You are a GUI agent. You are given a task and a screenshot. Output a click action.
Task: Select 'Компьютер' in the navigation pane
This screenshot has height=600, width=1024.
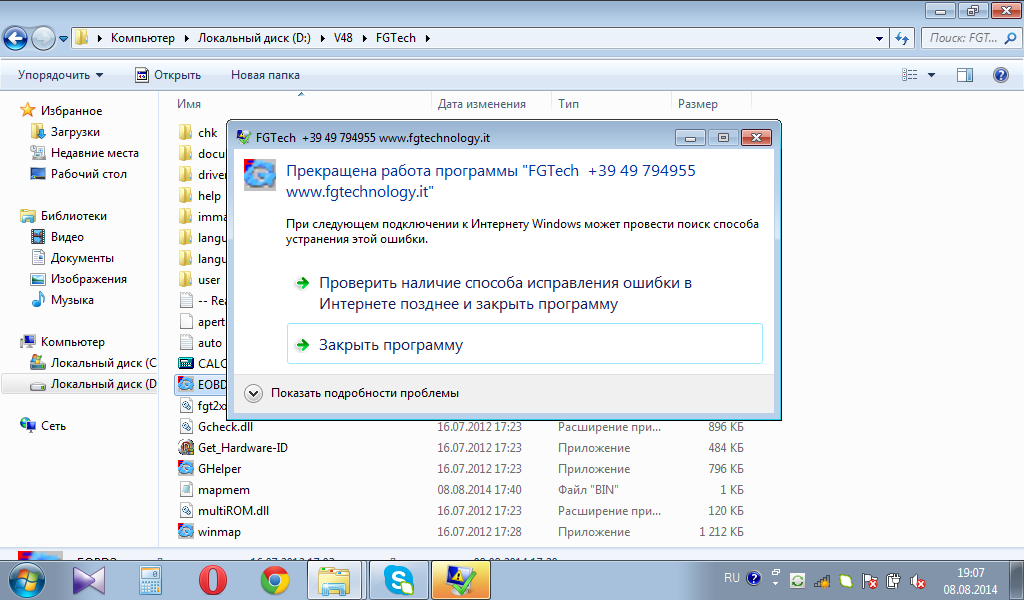point(72,342)
